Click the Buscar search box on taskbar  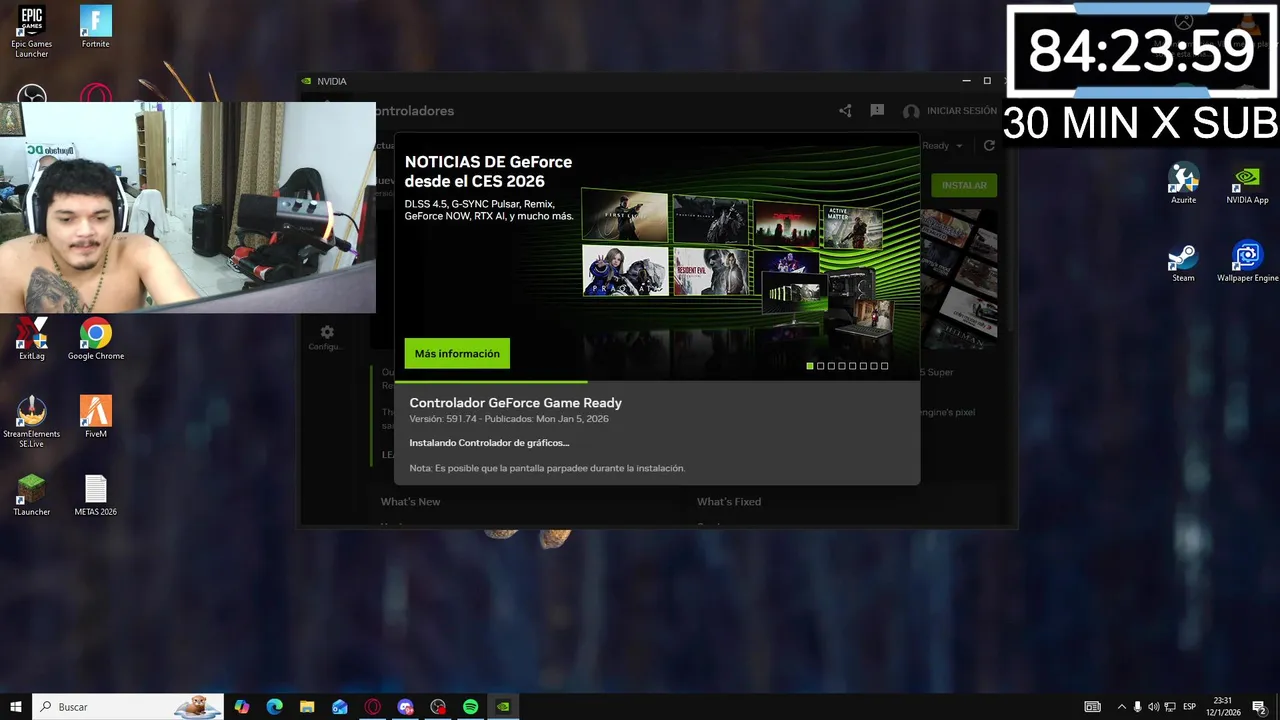(x=127, y=707)
